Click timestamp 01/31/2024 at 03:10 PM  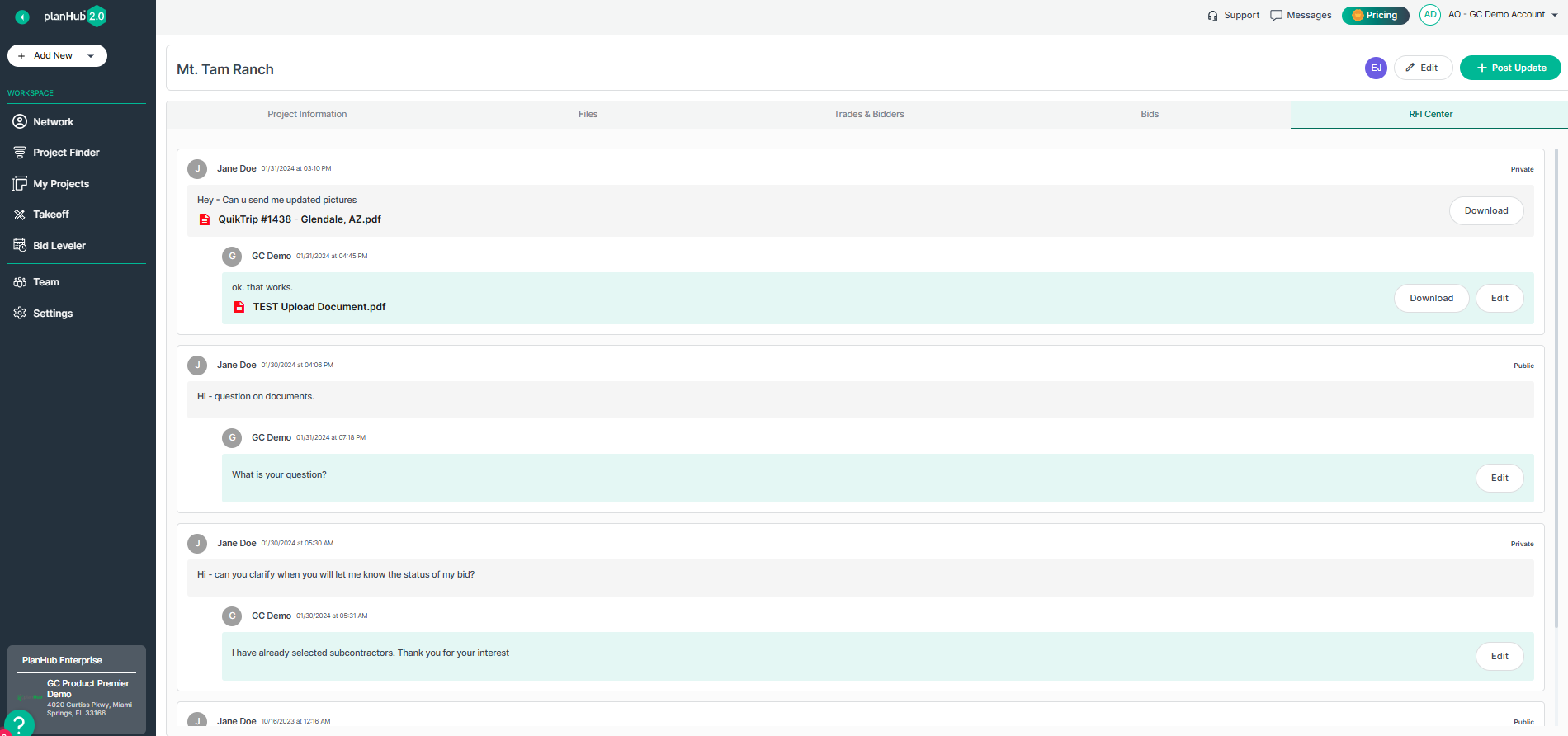tap(296, 169)
